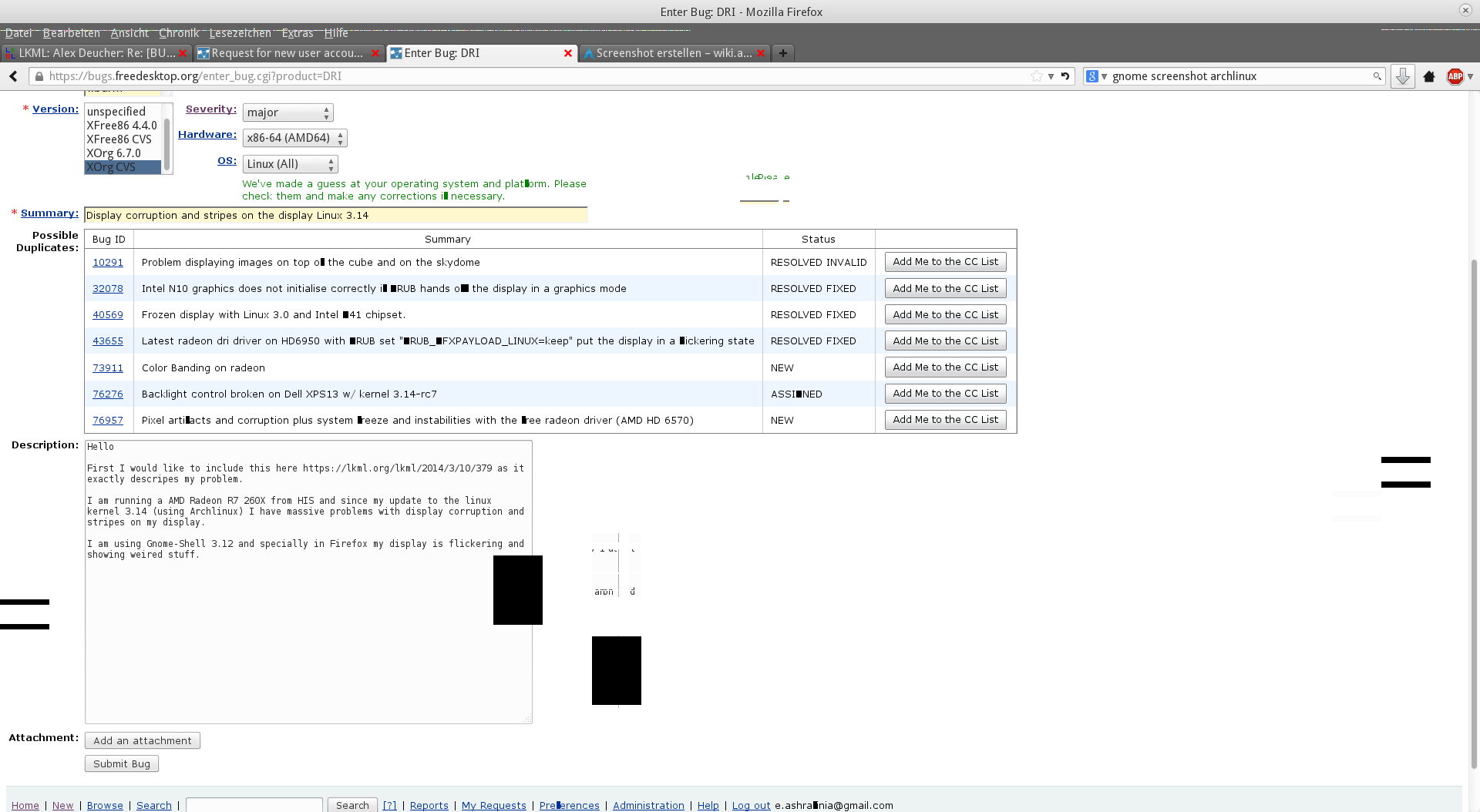
Task: Bookmark this page with the star icon
Action: click(x=1037, y=76)
